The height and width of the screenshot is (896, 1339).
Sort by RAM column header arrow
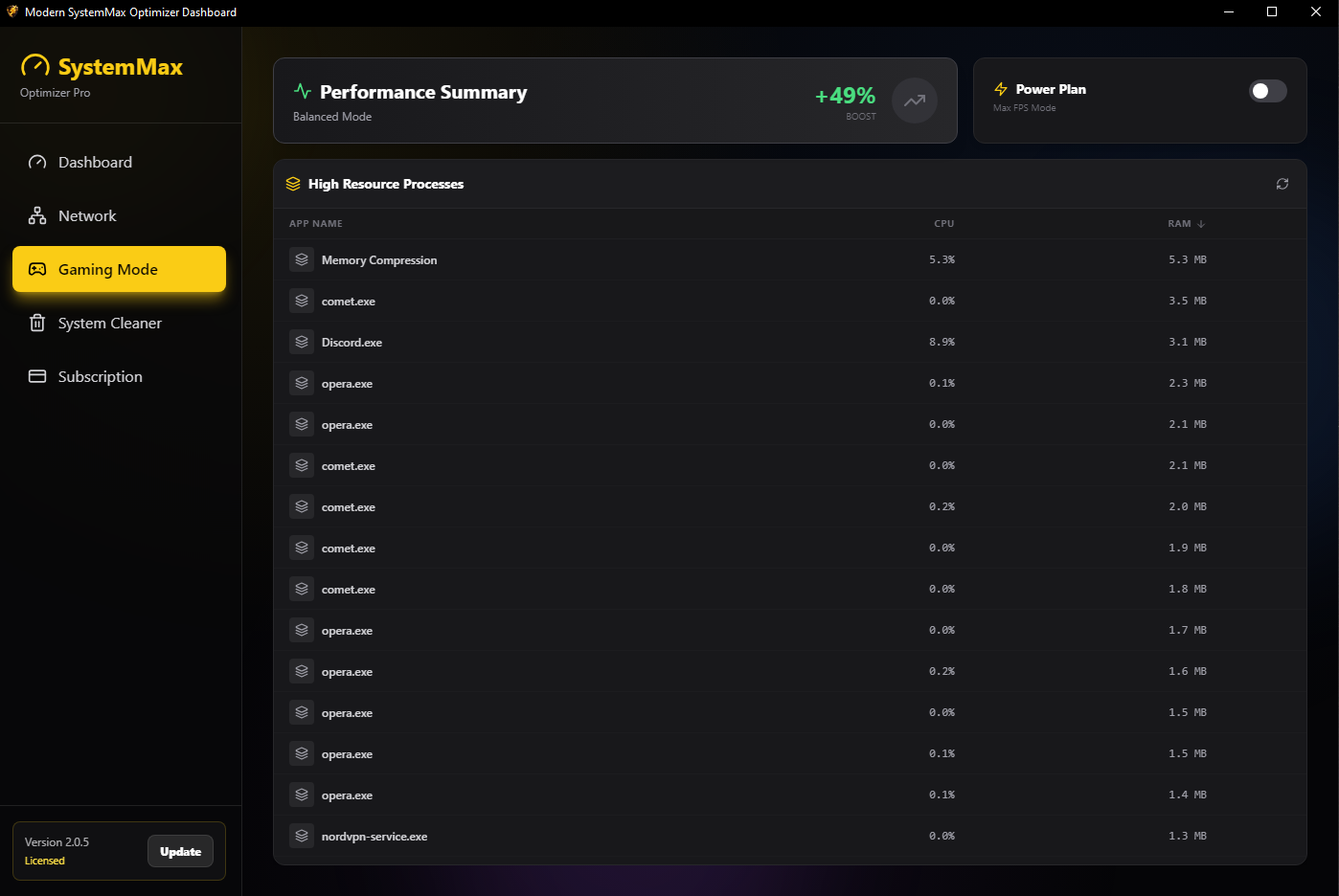point(1201,224)
